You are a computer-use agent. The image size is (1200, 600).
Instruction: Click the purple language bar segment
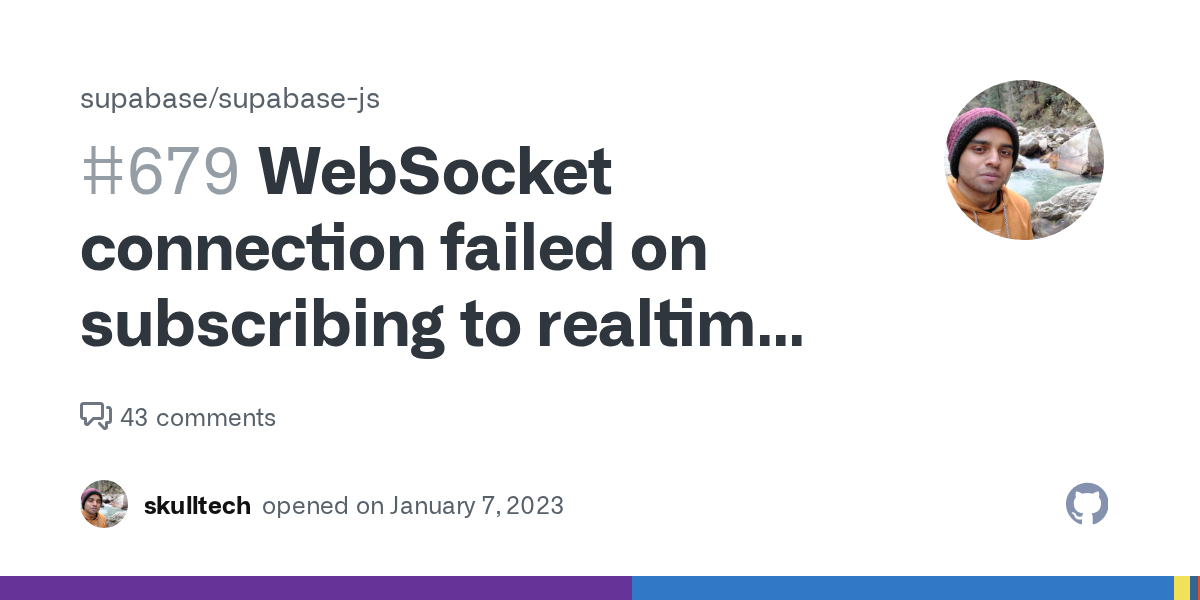316,588
